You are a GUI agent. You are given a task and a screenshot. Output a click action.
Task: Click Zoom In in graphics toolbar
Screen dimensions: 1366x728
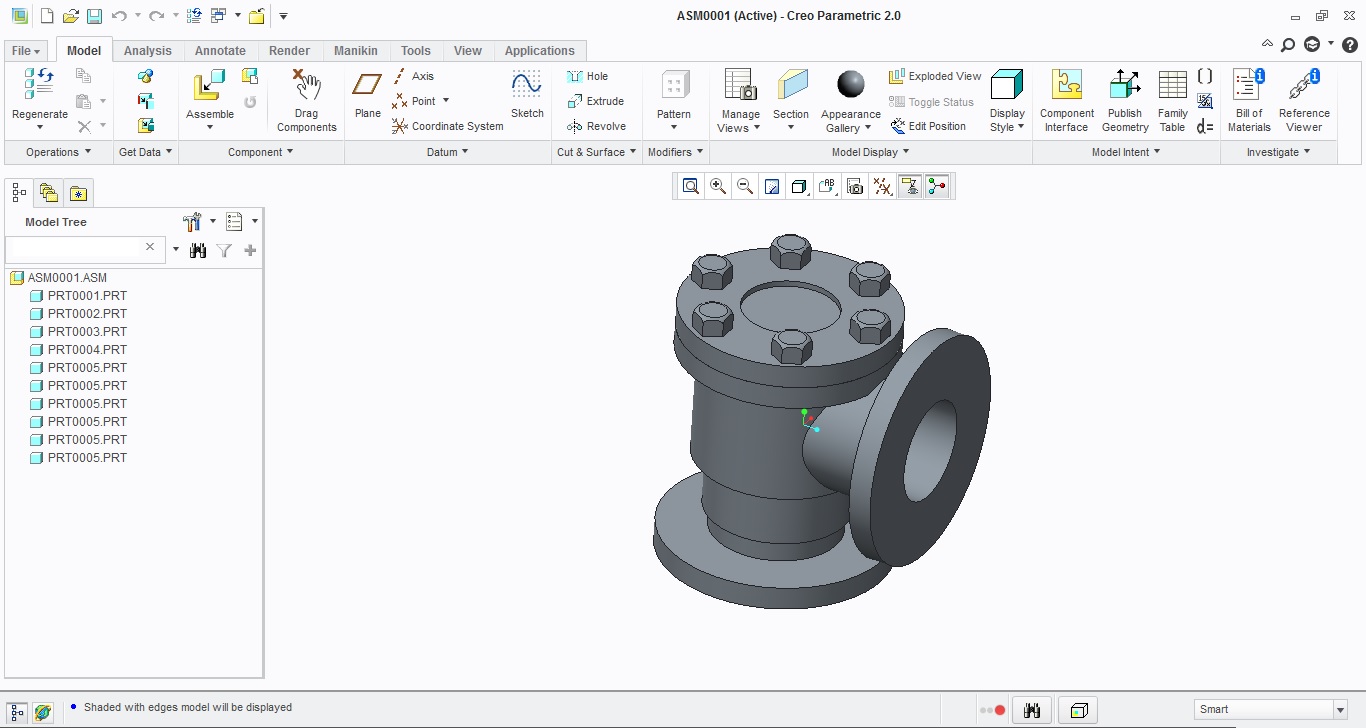pos(718,186)
